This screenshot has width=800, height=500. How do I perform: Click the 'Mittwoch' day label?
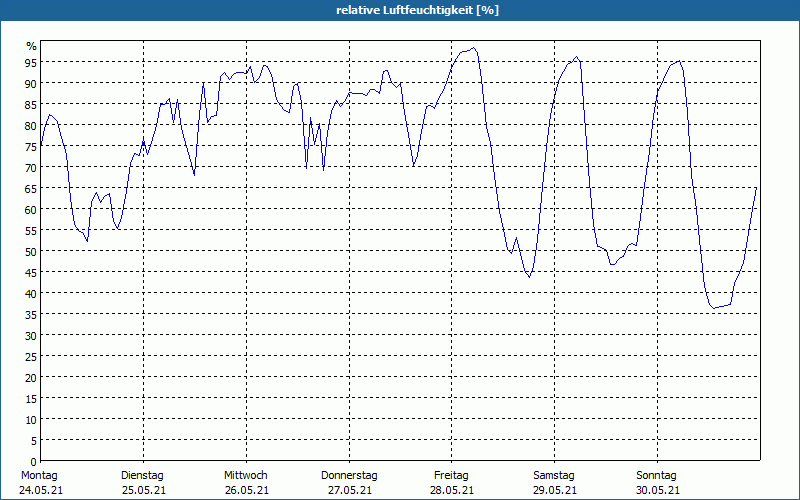click(246, 476)
